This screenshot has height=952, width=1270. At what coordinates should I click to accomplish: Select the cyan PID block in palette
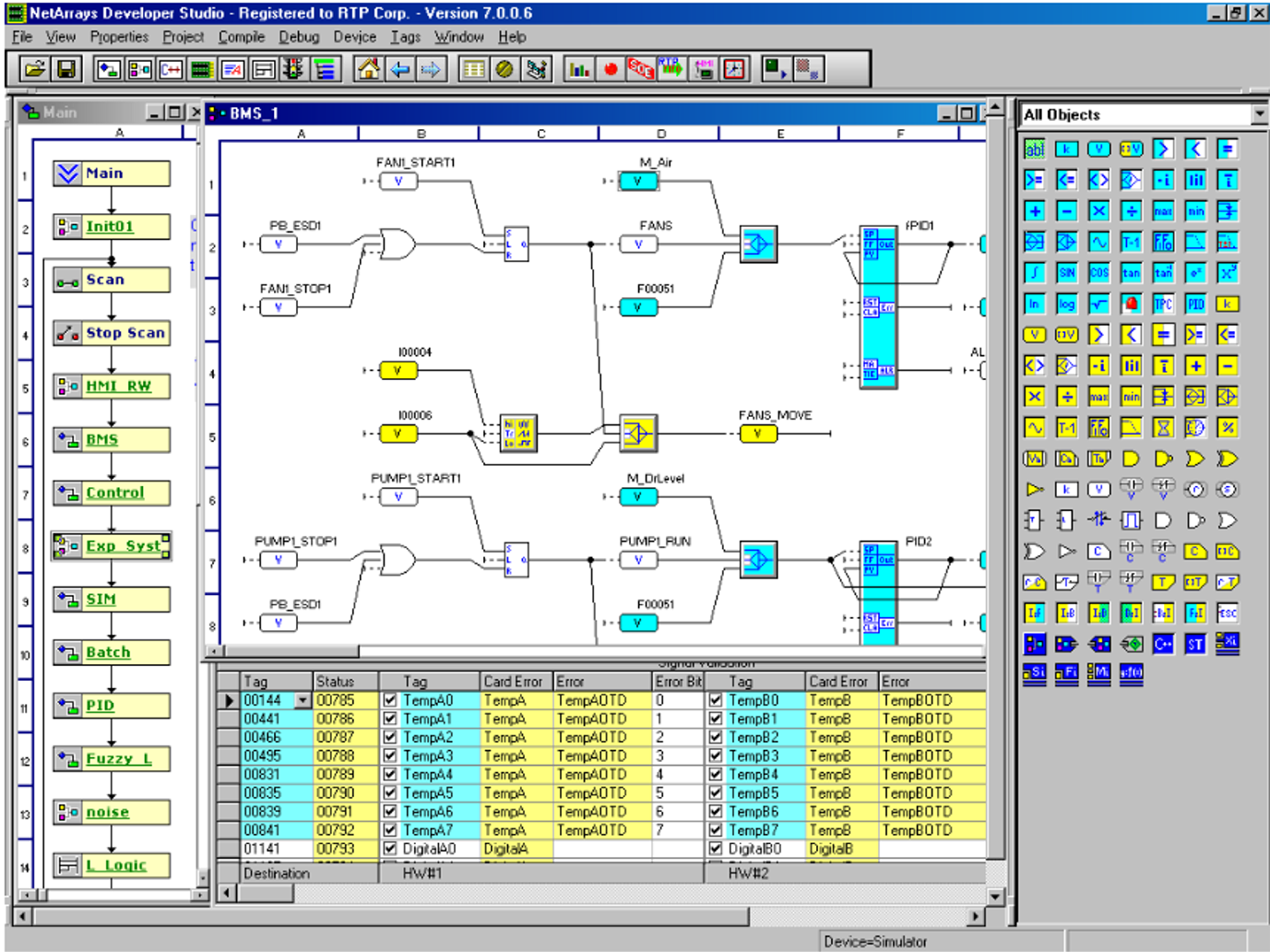click(x=1195, y=303)
